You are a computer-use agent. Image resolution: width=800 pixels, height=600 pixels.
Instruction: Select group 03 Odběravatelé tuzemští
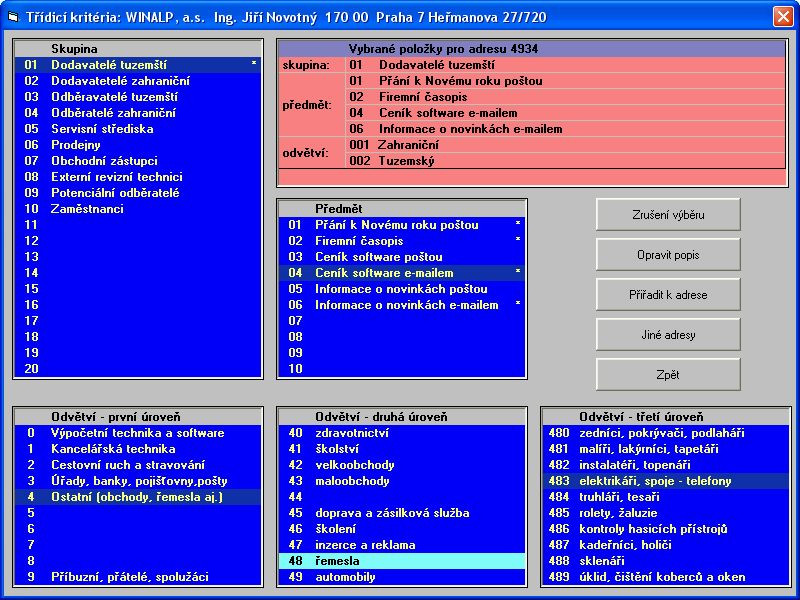[x=138, y=97]
